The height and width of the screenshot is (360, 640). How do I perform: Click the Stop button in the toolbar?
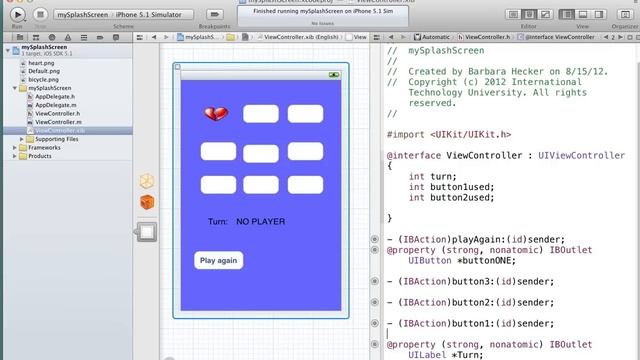pos(40,15)
